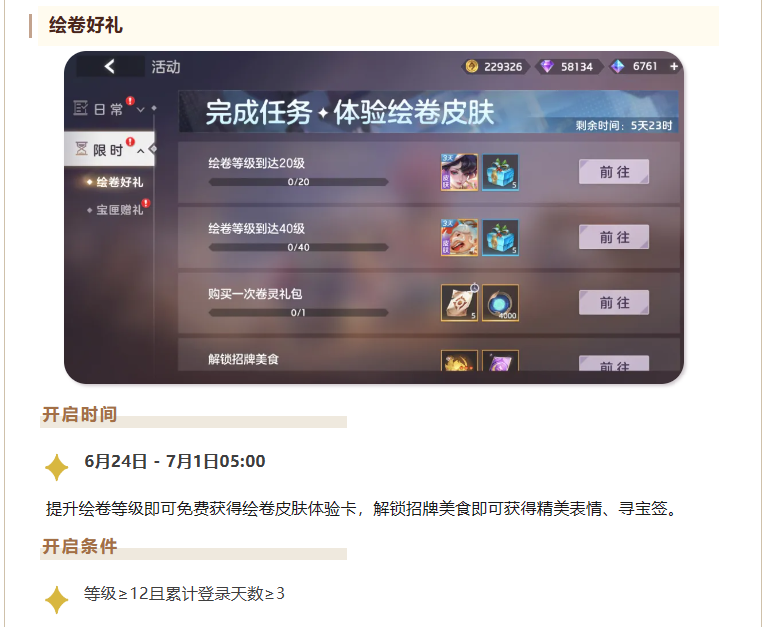This screenshot has width=766, height=627.
Task: Click the blue orb 4000 reward icon
Action: pos(500,303)
